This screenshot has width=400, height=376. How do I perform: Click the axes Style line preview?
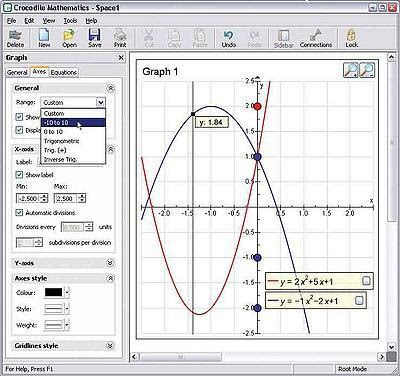point(53,309)
